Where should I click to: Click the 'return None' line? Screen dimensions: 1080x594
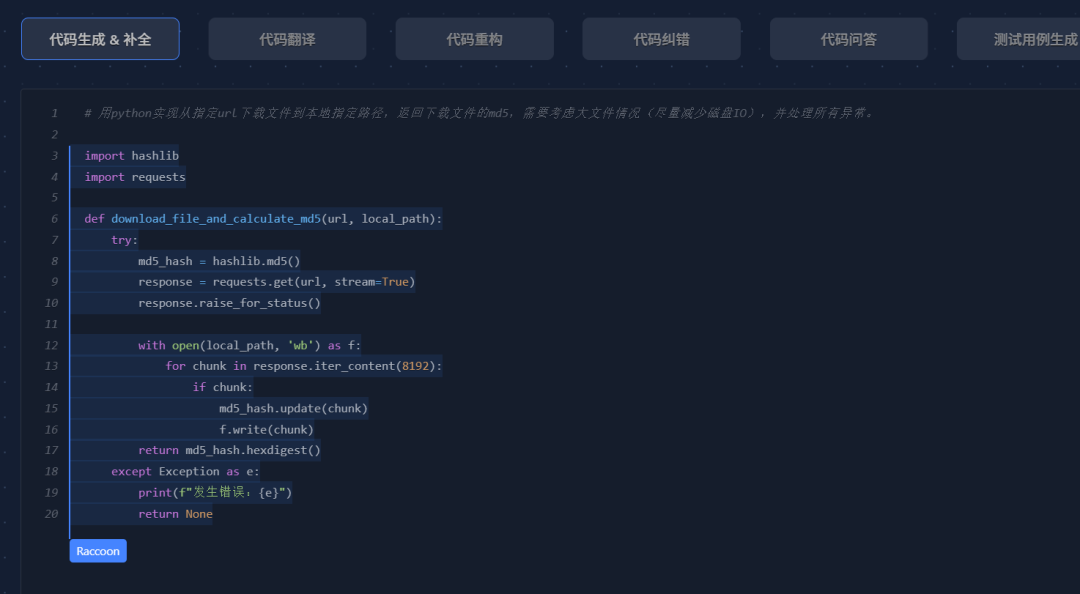coord(175,514)
